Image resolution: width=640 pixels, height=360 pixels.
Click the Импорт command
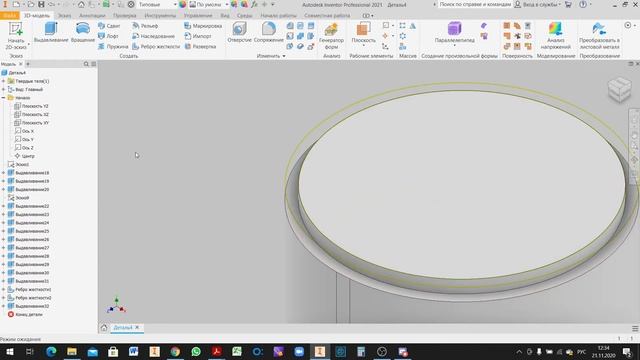click(198, 36)
